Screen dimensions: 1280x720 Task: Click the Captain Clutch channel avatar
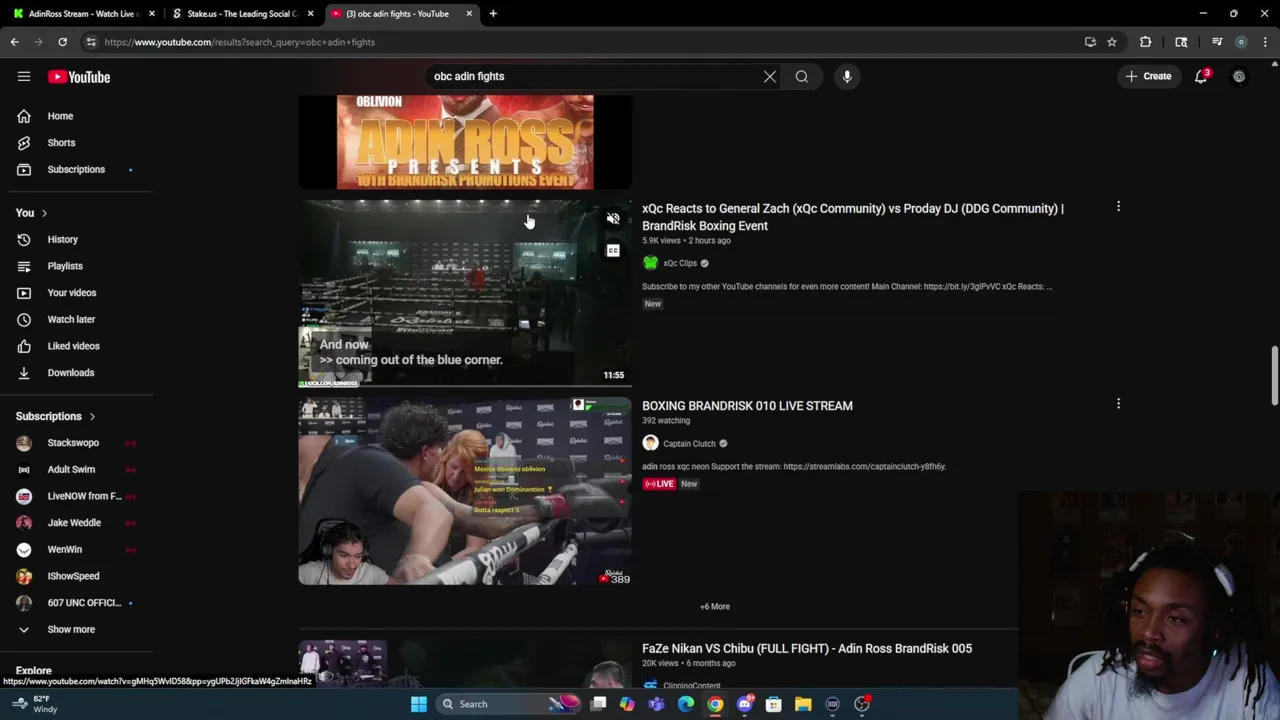pos(651,443)
